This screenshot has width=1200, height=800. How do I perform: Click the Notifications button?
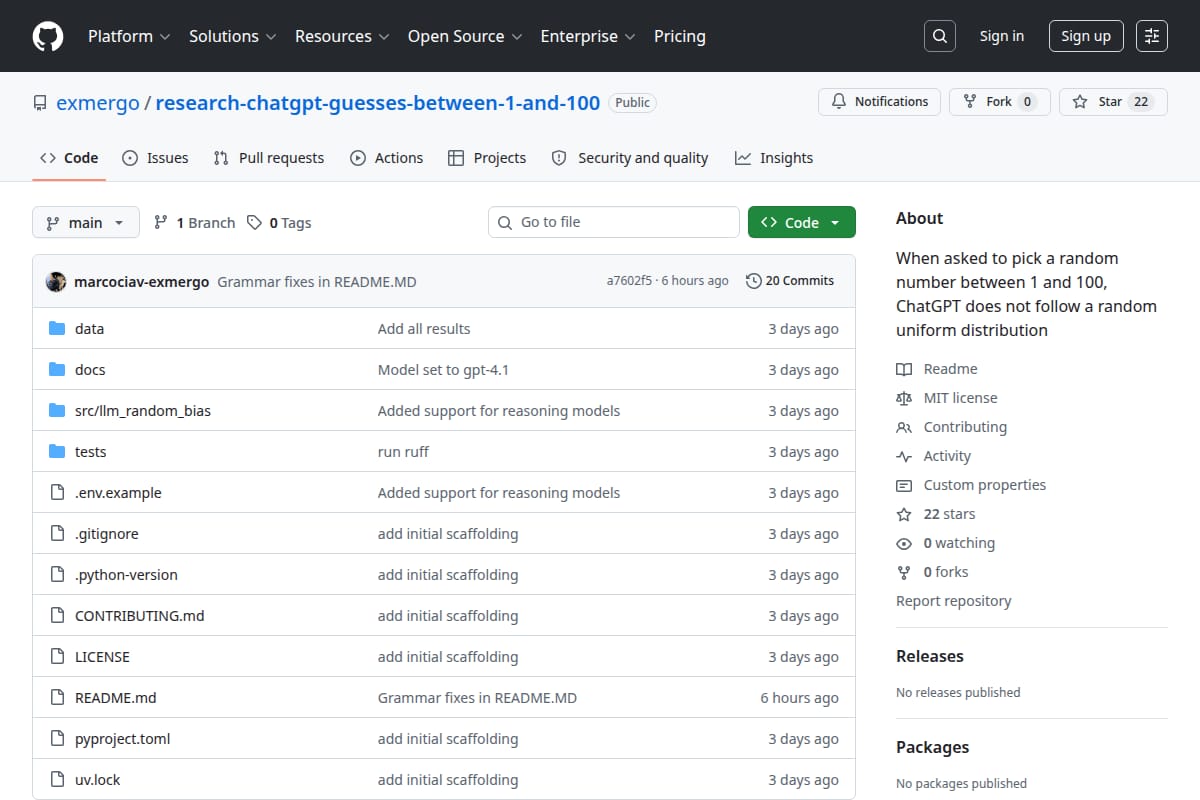(880, 102)
